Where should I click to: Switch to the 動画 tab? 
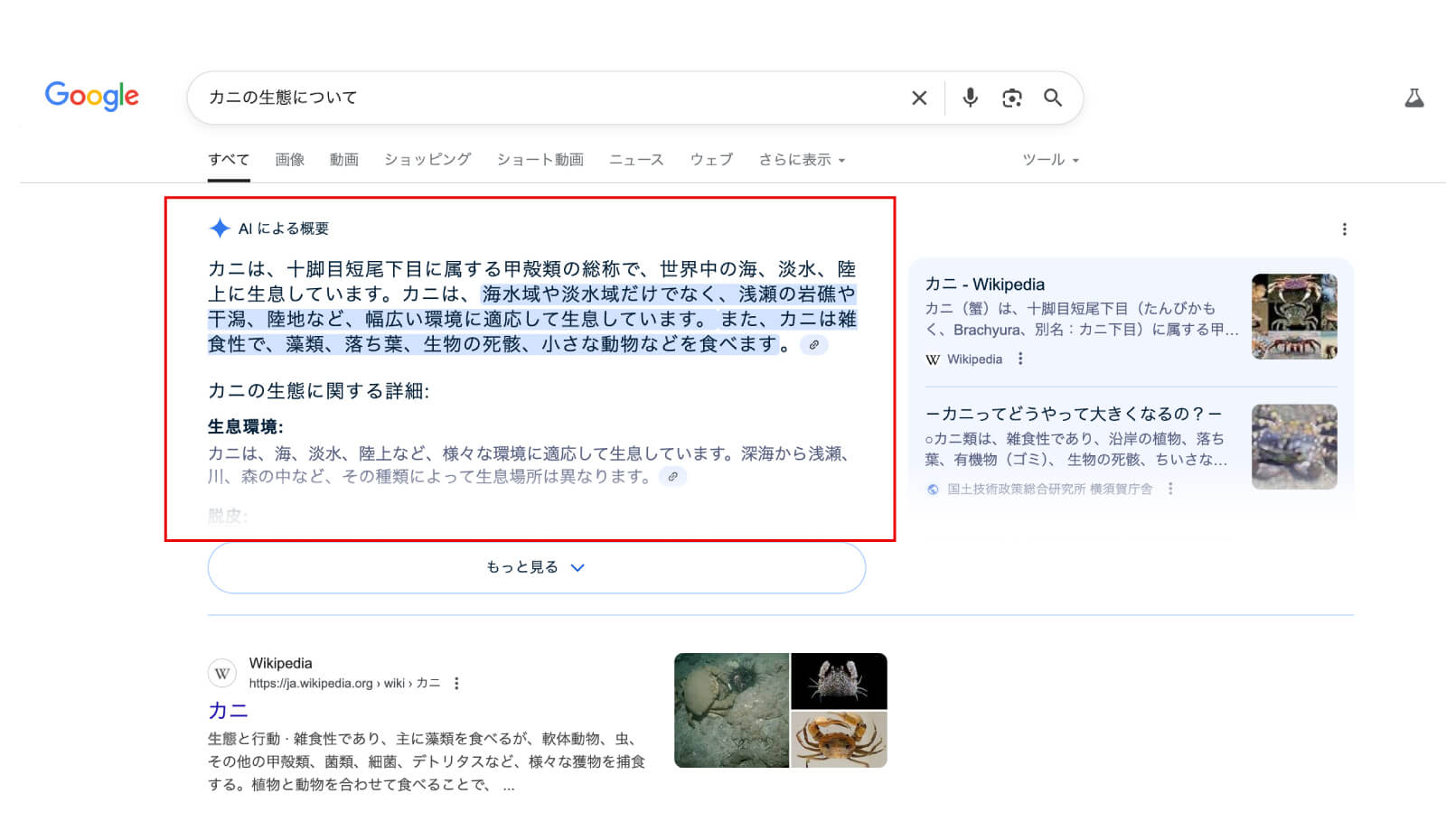tap(343, 160)
